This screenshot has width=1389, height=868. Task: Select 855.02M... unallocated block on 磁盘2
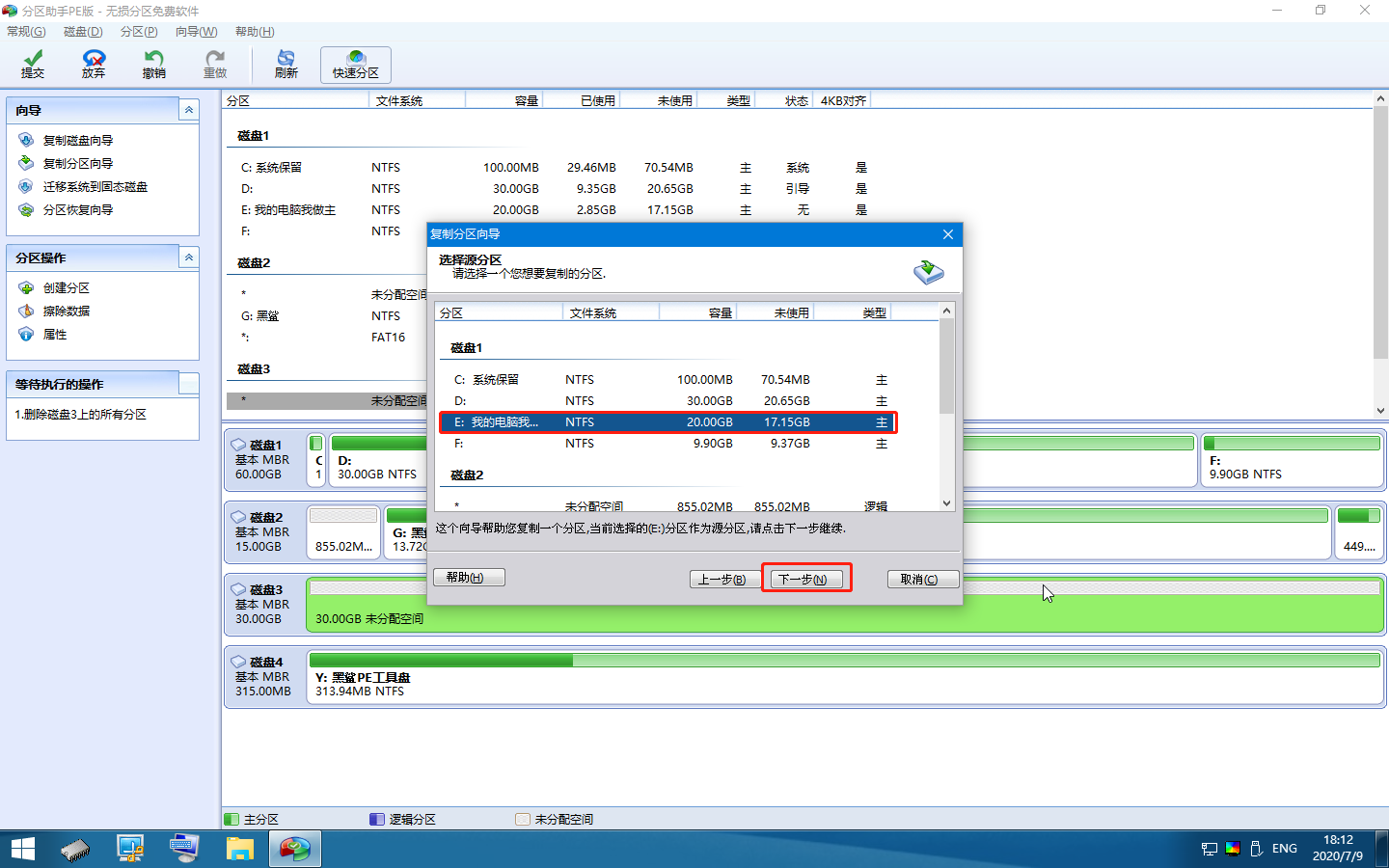click(x=343, y=532)
